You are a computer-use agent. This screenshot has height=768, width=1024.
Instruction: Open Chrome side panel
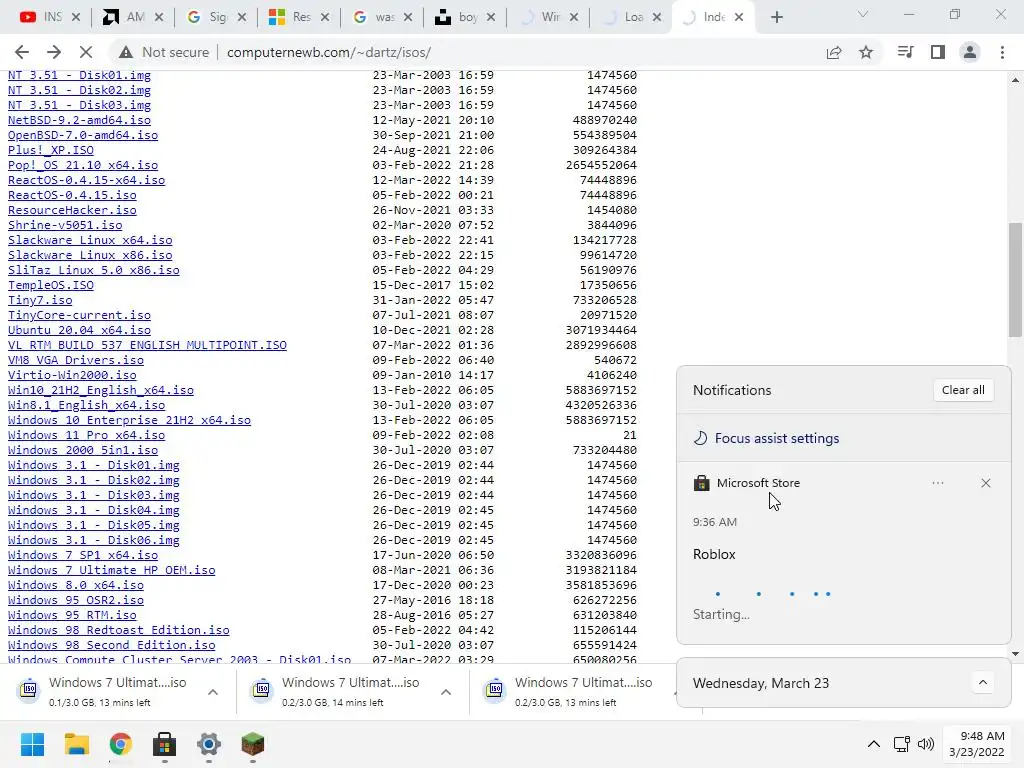938,52
